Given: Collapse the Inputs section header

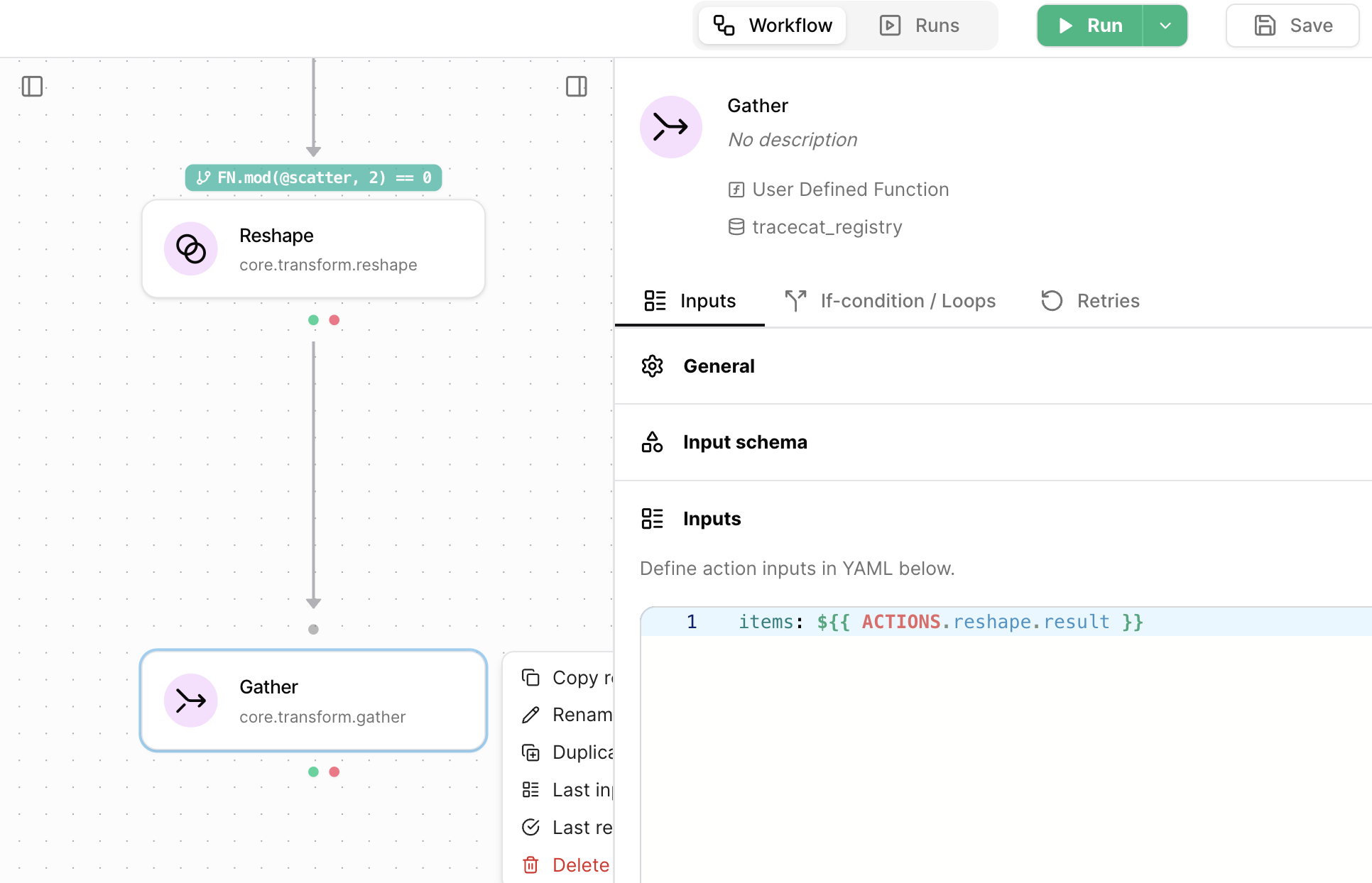Looking at the screenshot, I should 993,519.
